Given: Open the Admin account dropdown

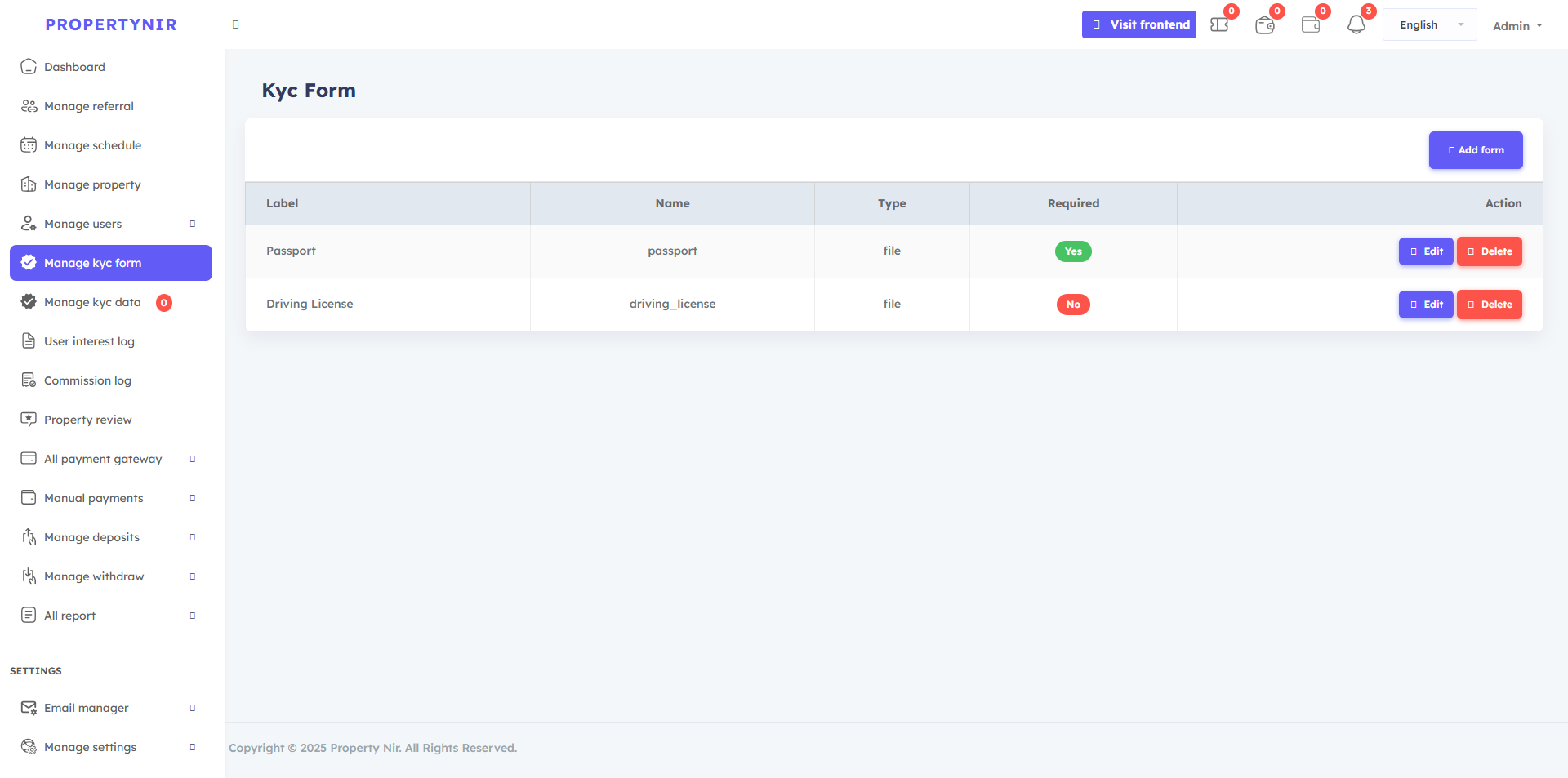Looking at the screenshot, I should (x=1517, y=26).
